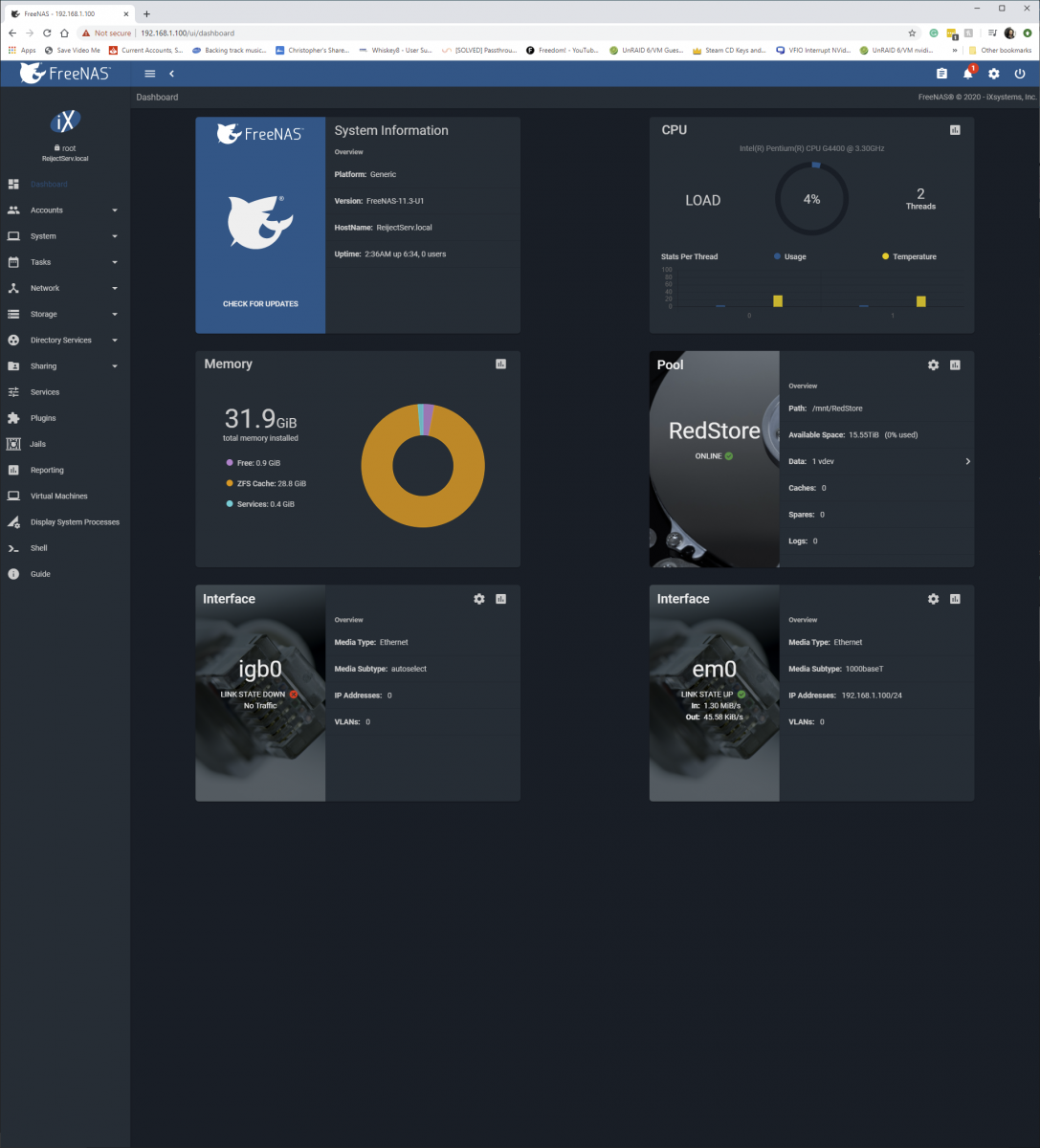Click the power icon in the top bar
The width and height of the screenshot is (1040, 1148).
(x=1020, y=74)
